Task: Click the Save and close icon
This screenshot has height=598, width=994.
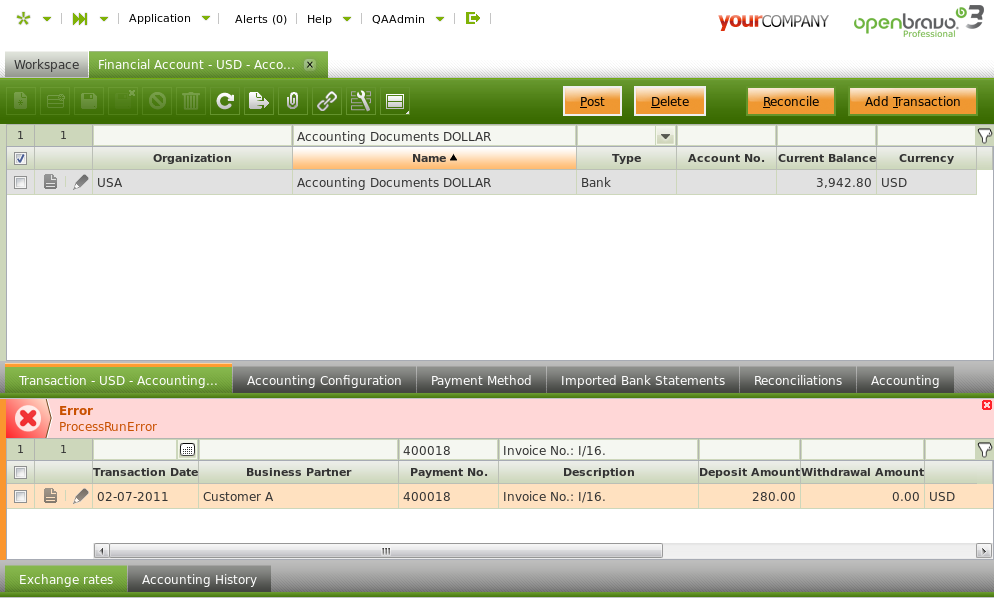Action: point(123,101)
